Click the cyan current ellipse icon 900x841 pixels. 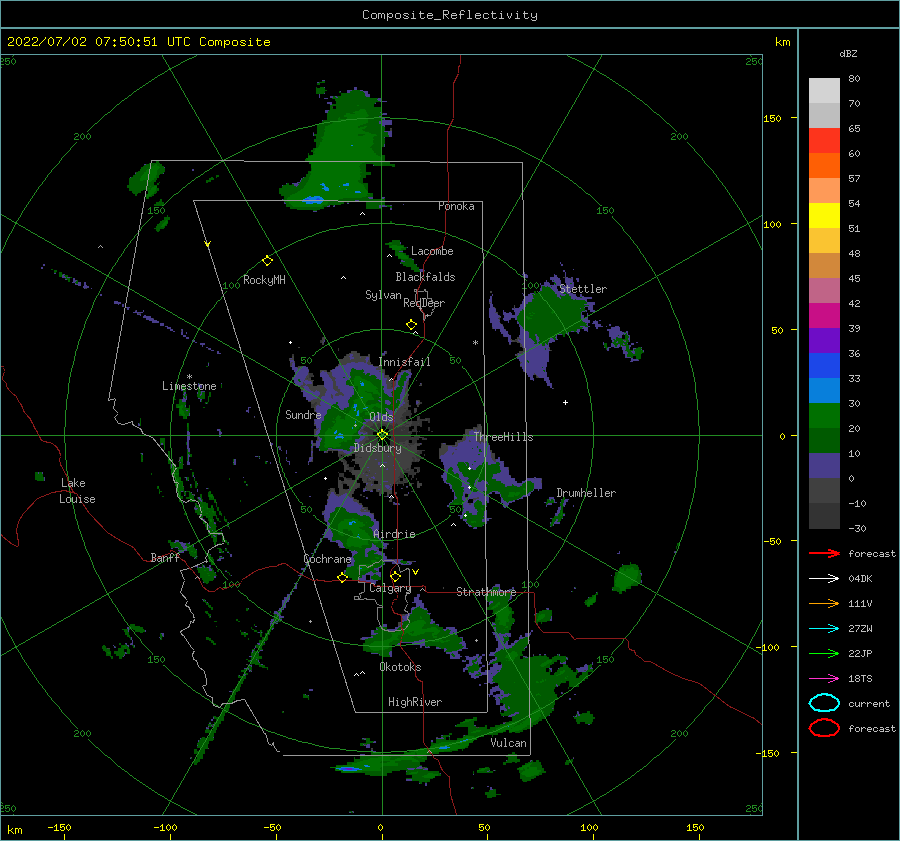pos(824,703)
